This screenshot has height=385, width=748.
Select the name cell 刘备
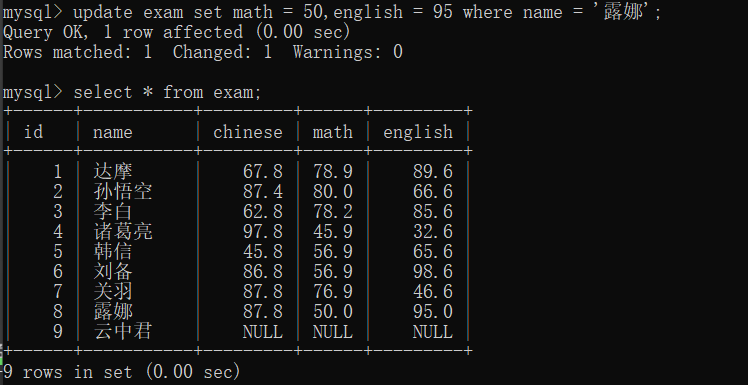[x=113, y=271]
